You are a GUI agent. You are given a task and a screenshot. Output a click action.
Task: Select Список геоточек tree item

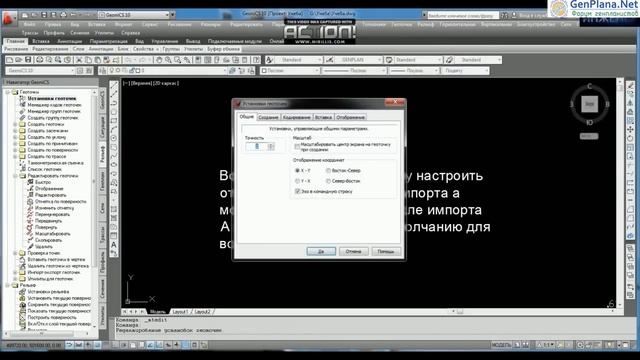click(x=44, y=169)
